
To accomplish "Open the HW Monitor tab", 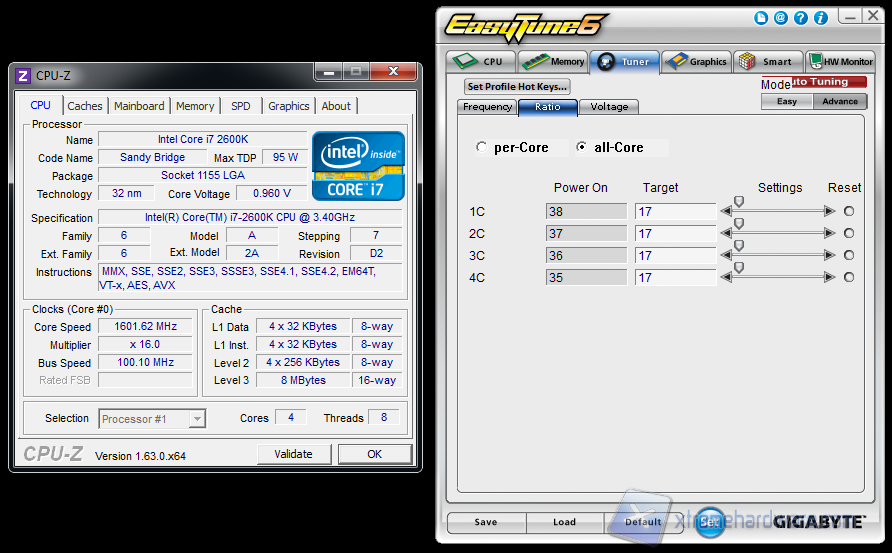I will point(841,61).
